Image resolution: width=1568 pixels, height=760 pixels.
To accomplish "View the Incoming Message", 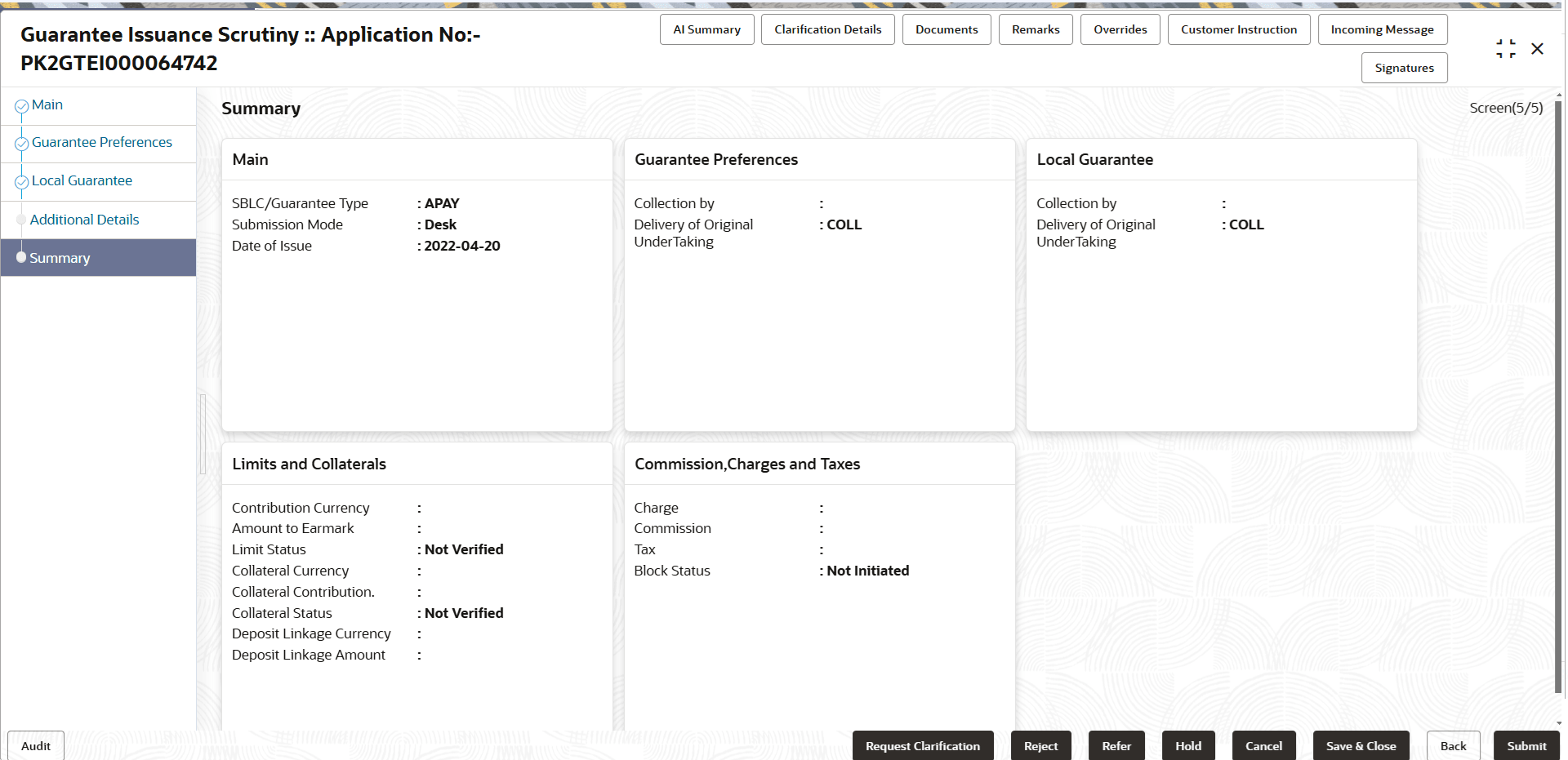I will click(1383, 29).
